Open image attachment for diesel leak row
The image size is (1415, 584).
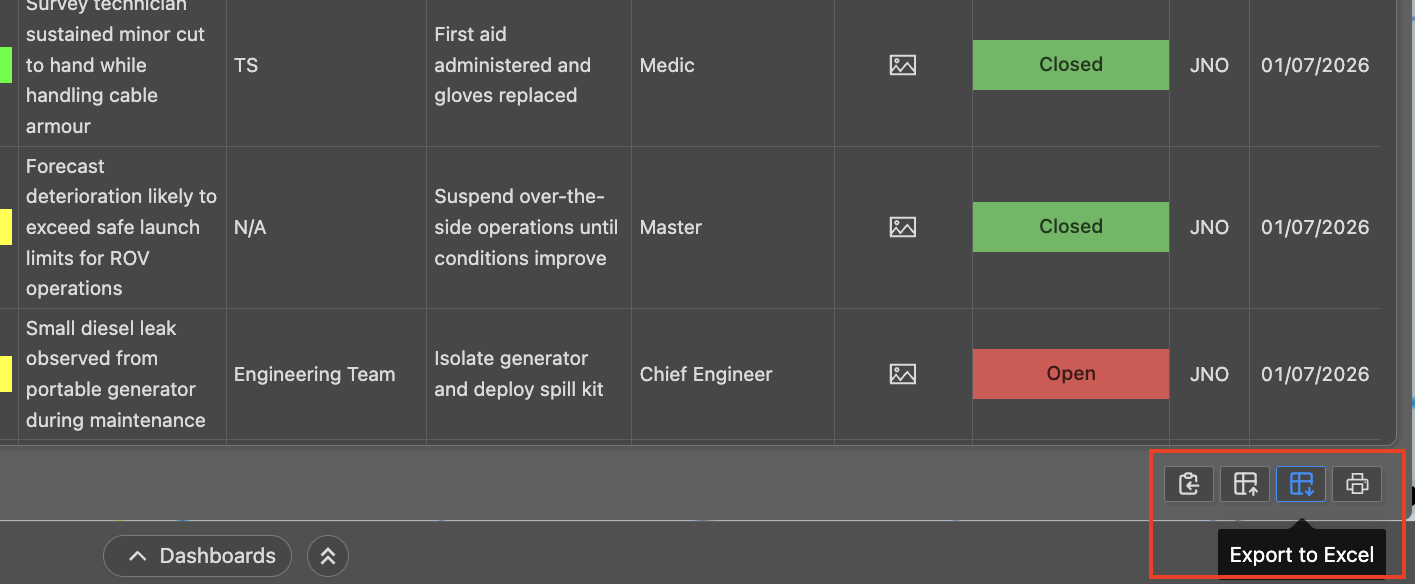(x=903, y=374)
